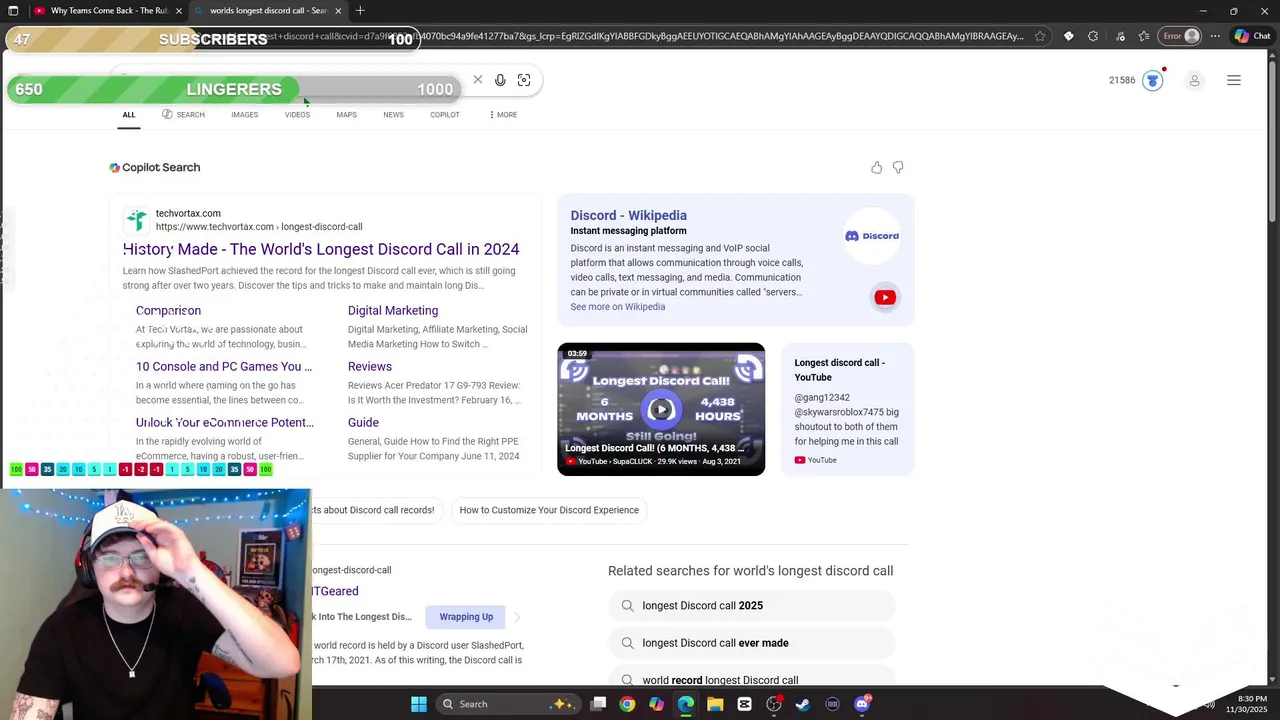Open the YouTube icon in Discord card
The height and width of the screenshot is (720, 1280).
coord(885,297)
